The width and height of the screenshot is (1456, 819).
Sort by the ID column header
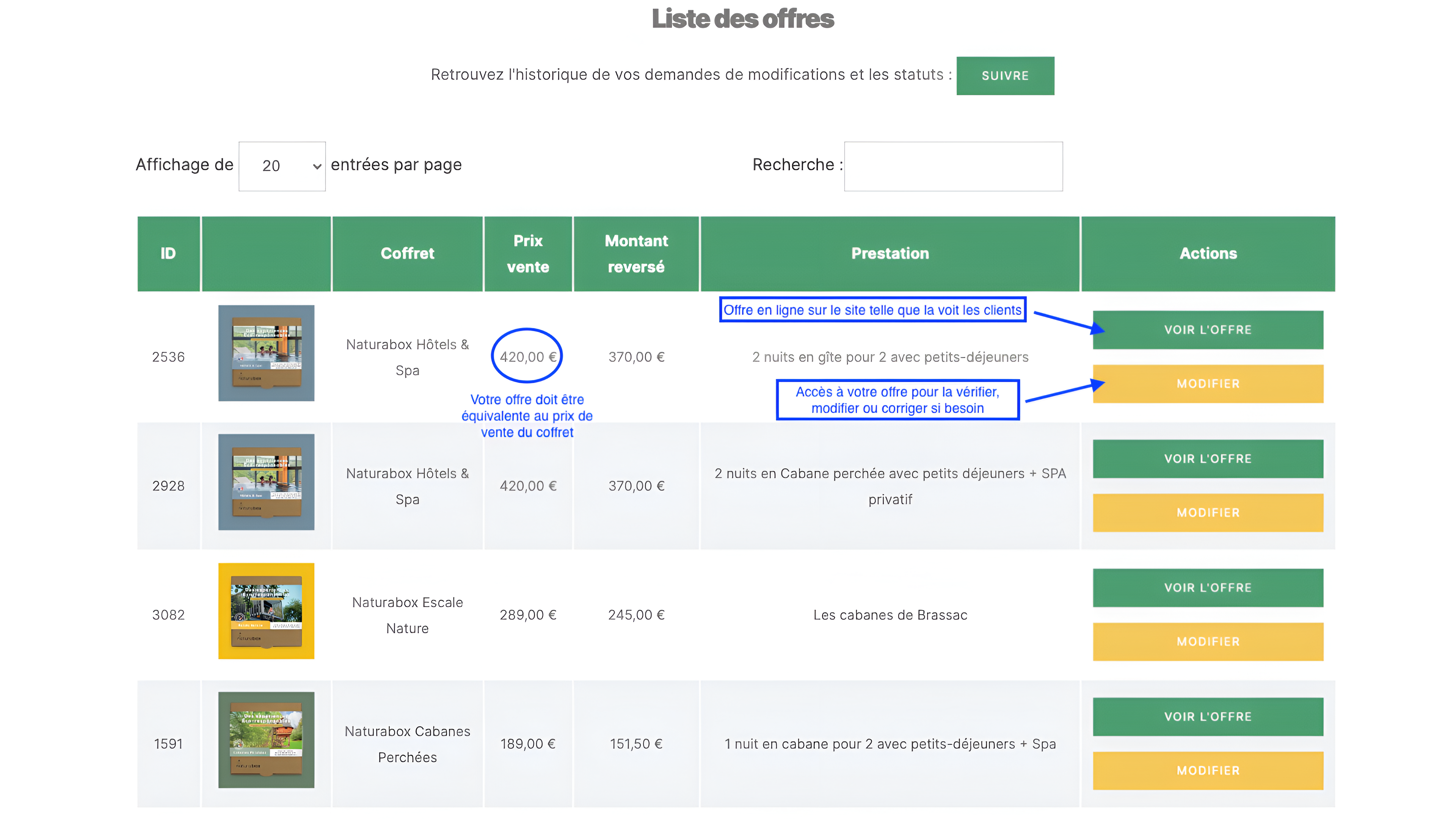(x=168, y=254)
